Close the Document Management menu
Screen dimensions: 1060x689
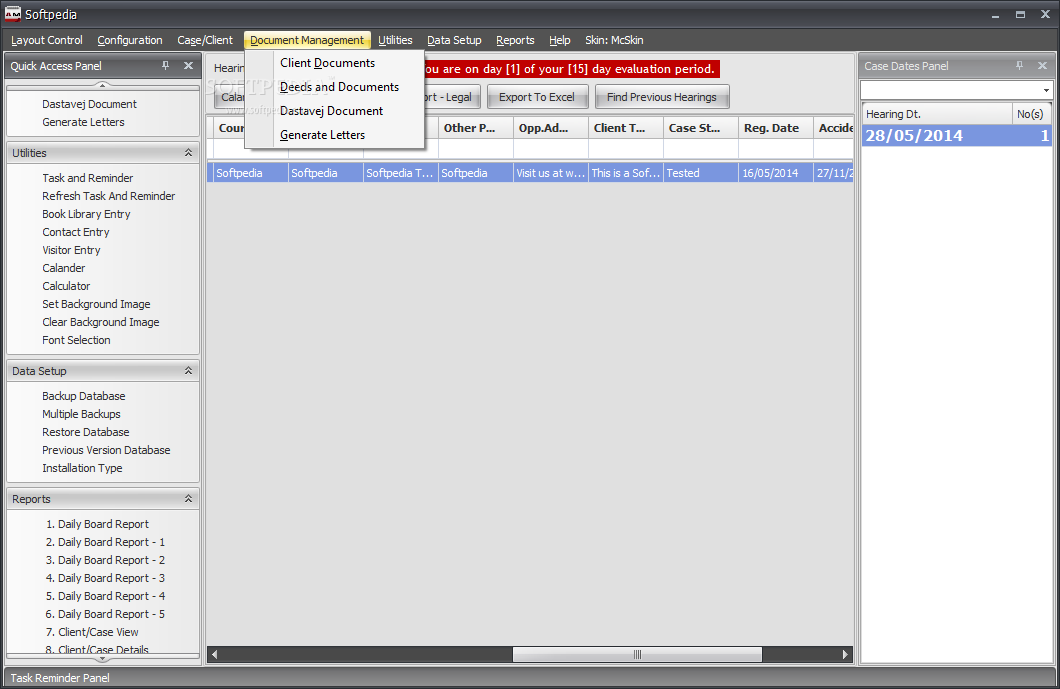(307, 40)
